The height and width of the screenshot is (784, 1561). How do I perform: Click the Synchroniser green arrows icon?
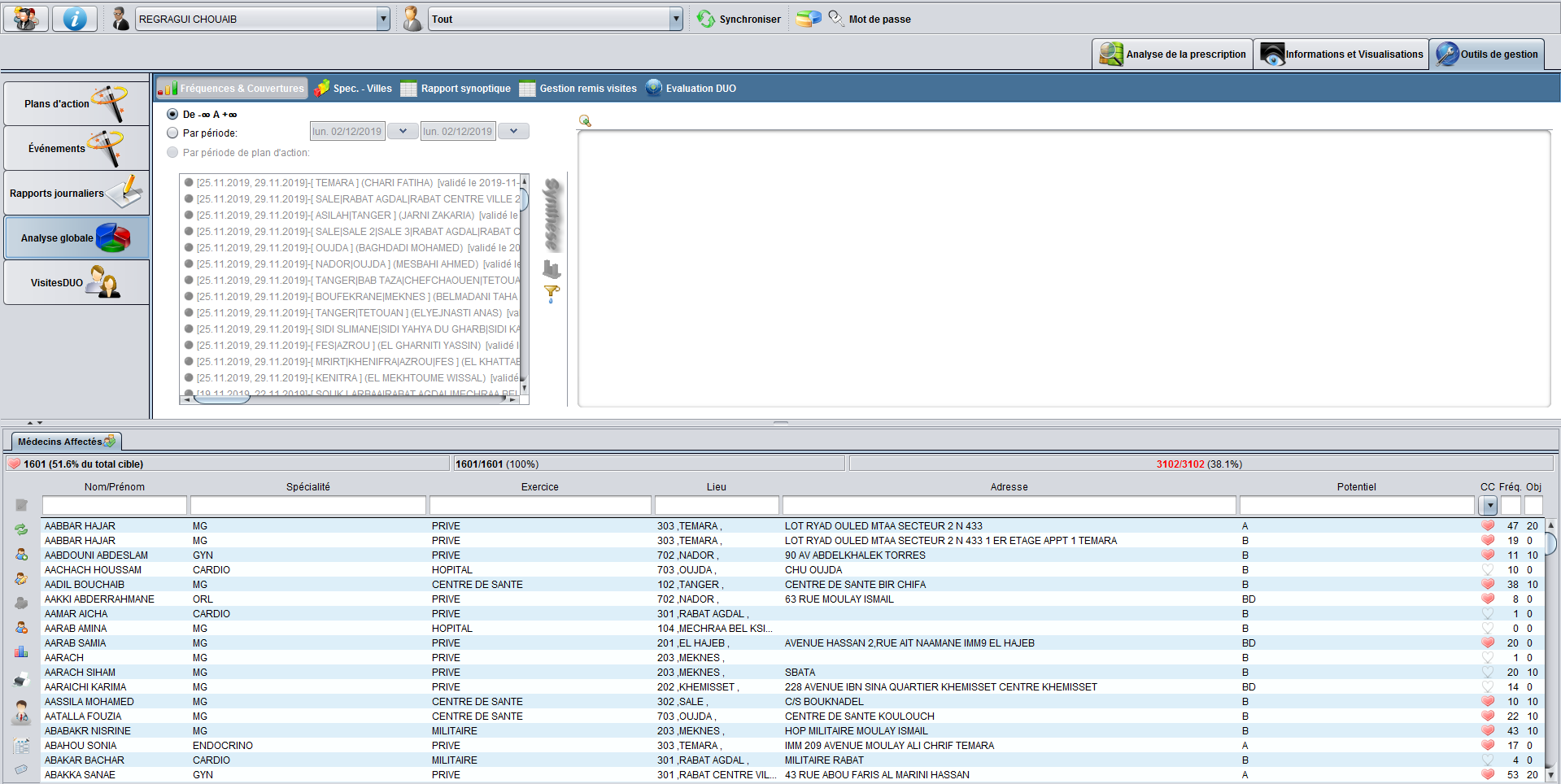(705, 19)
